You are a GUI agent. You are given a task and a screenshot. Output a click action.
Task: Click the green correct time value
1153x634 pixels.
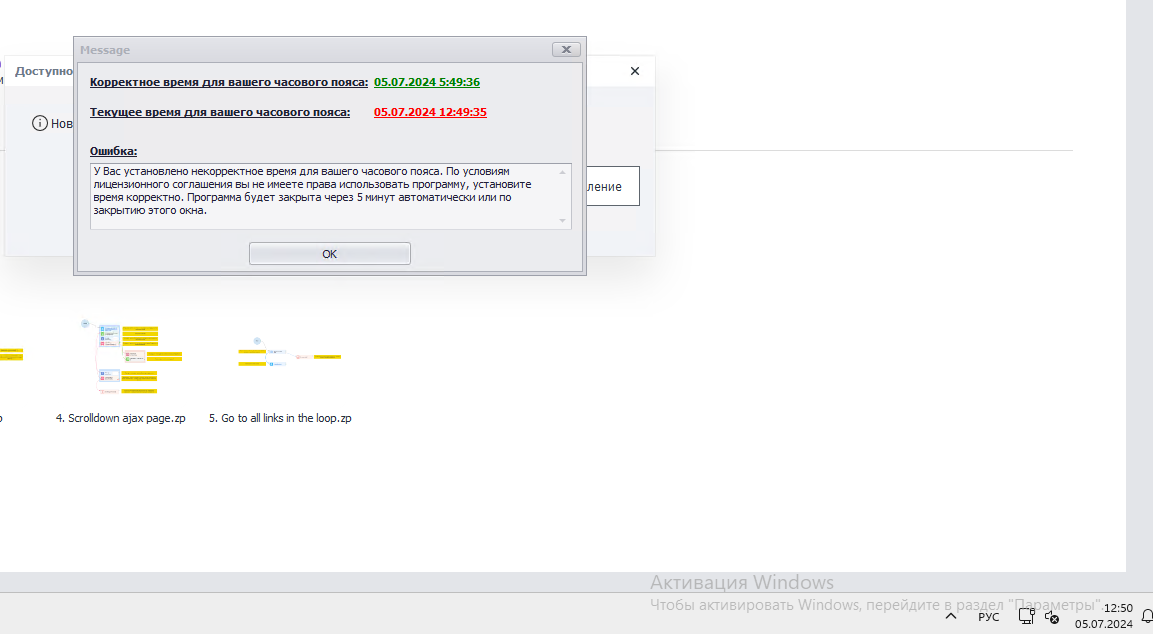click(x=426, y=82)
